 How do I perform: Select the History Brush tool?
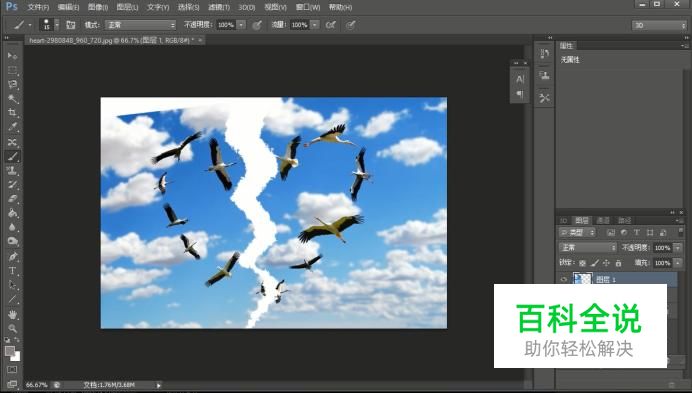[x=12, y=185]
